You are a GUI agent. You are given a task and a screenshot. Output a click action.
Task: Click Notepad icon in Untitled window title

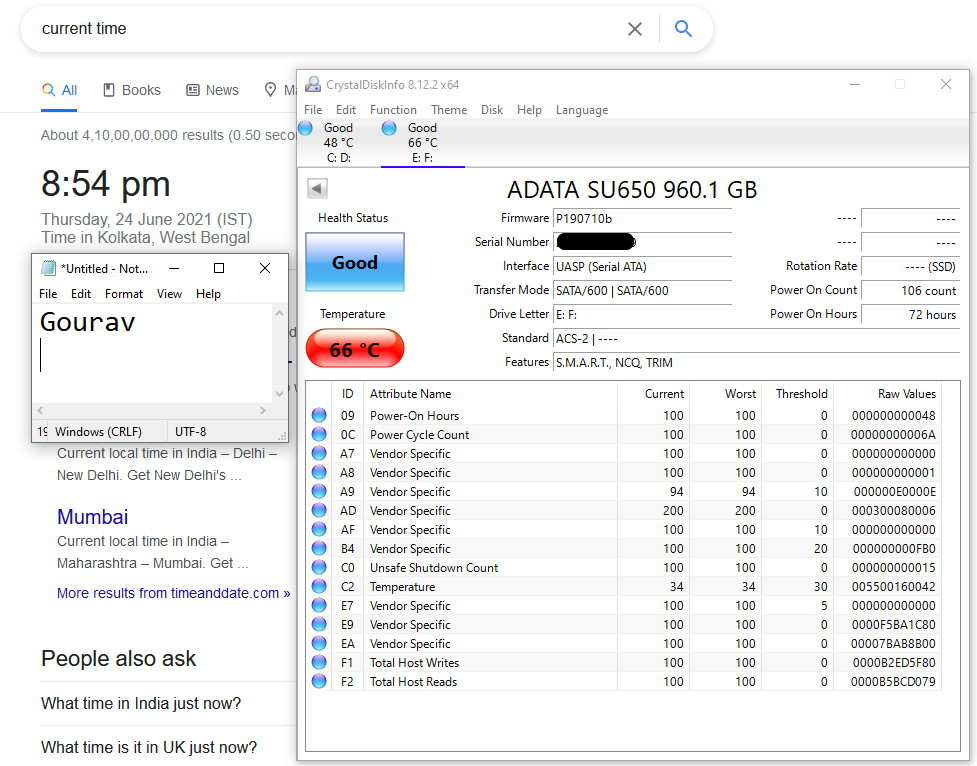tap(48, 268)
